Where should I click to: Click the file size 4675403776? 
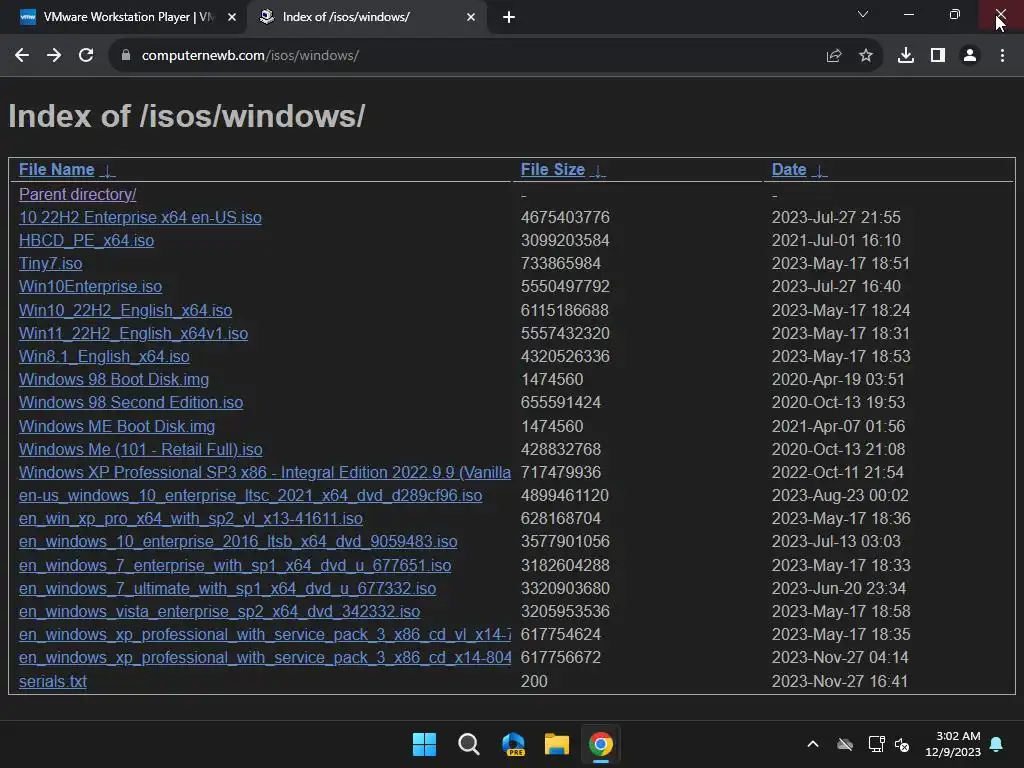click(x=565, y=217)
